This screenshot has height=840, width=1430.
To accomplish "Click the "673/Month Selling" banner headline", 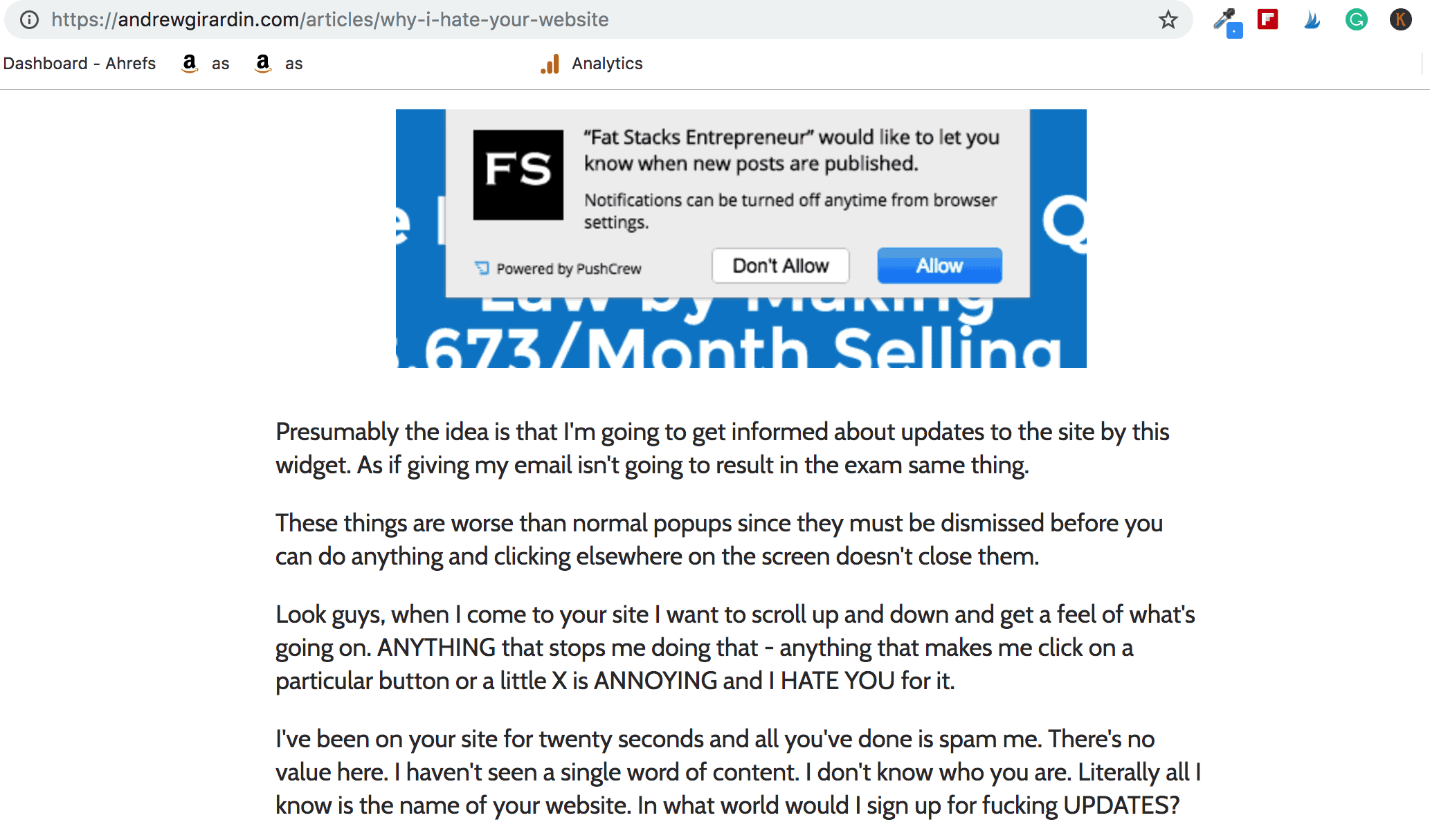I will point(741,349).
